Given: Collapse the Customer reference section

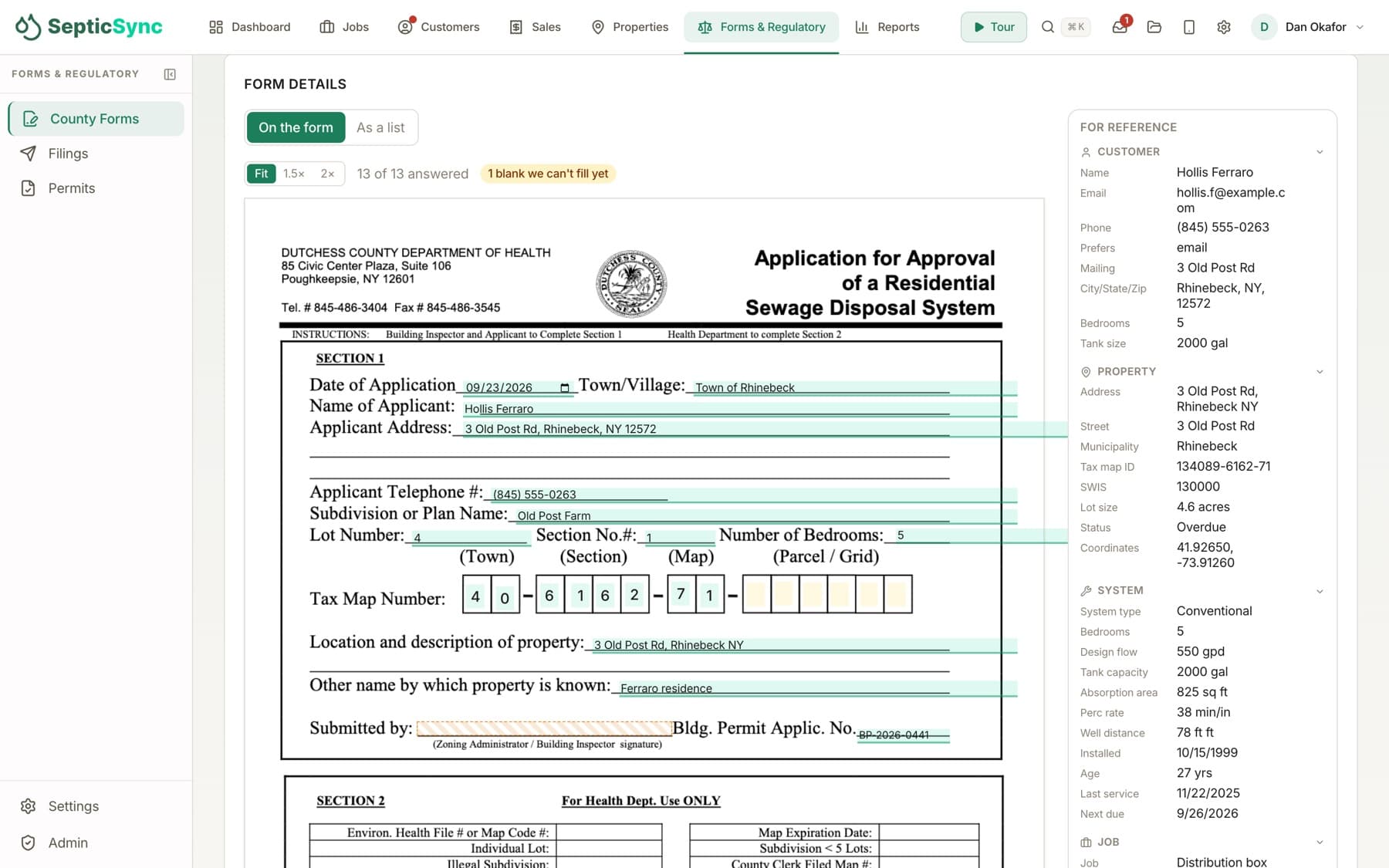Looking at the screenshot, I should [1320, 152].
